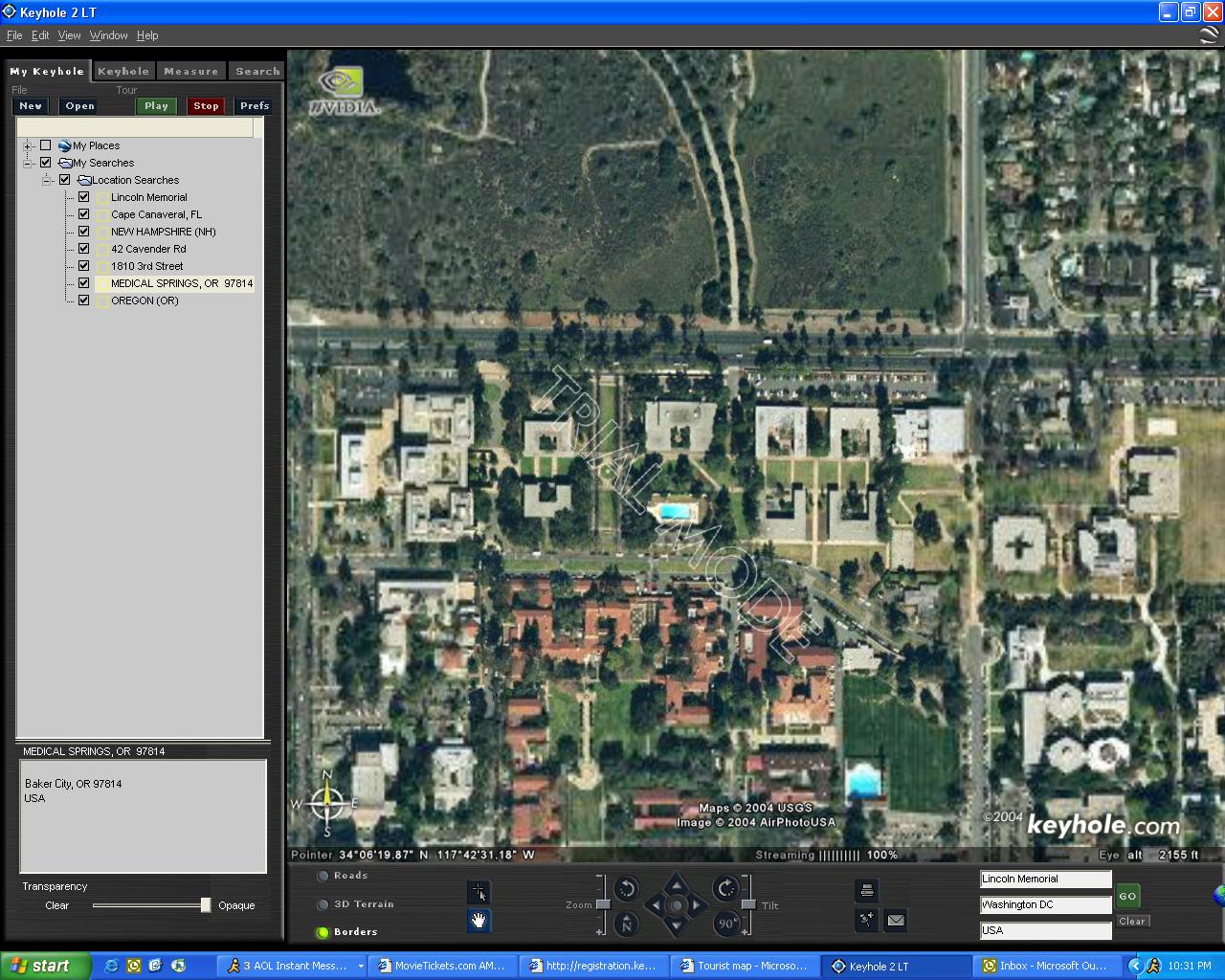Select the hand pan tool

point(479,921)
